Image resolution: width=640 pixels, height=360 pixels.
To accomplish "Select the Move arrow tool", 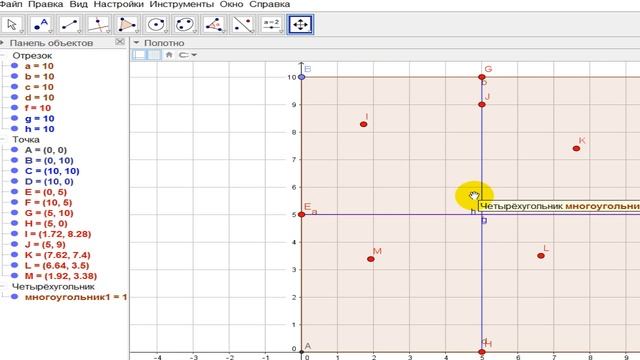I will [x=13, y=24].
